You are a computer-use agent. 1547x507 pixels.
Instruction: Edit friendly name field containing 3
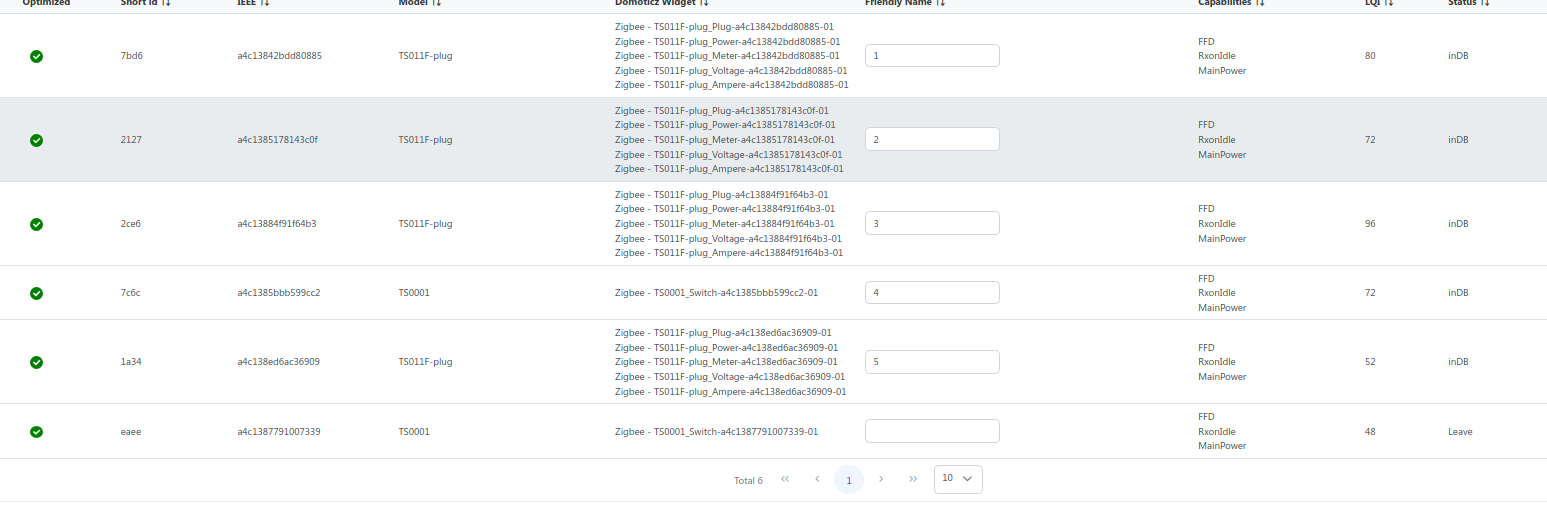(932, 223)
